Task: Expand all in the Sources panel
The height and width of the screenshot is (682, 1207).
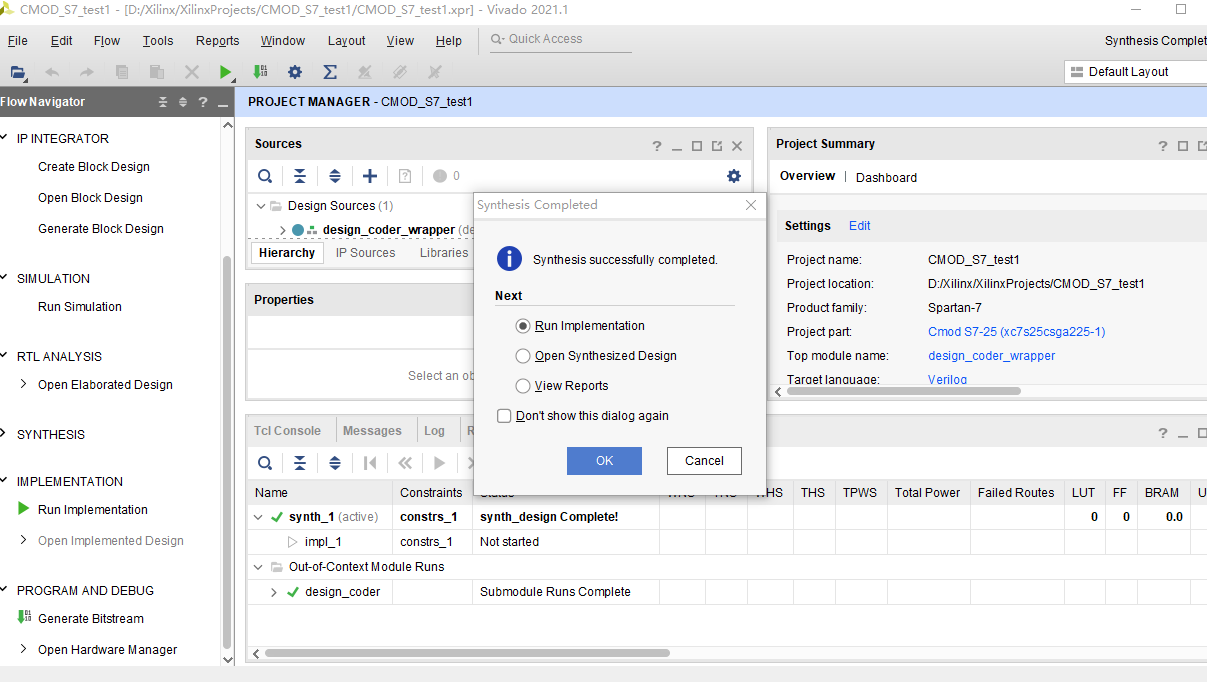Action: [335, 176]
